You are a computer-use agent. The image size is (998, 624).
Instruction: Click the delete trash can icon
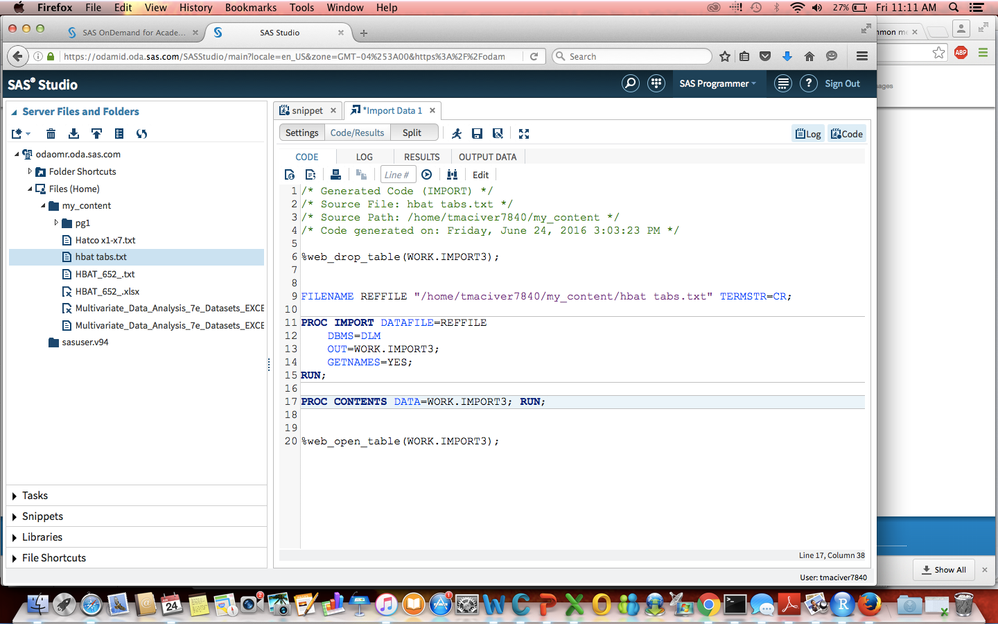51,133
